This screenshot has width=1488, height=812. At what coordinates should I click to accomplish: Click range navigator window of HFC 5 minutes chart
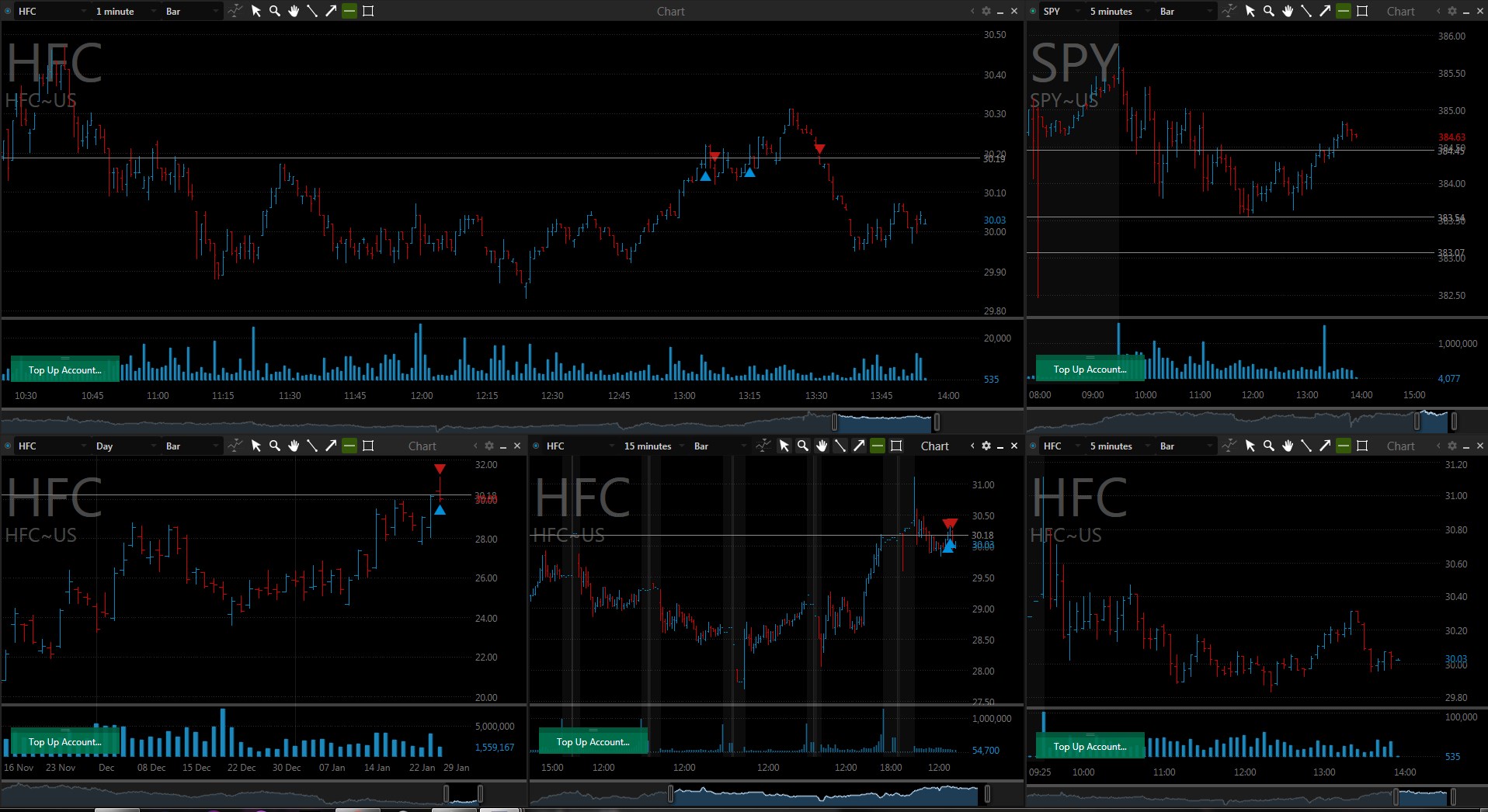1424,796
